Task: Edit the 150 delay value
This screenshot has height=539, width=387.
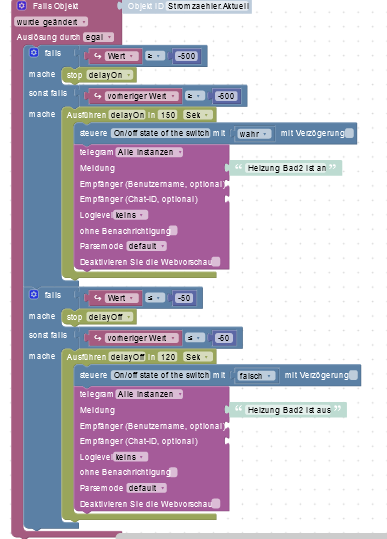Action: (x=168, y=115)
